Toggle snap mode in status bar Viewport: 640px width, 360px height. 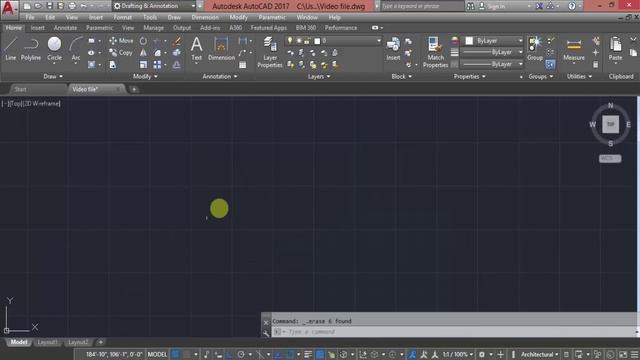pos(187,354)
